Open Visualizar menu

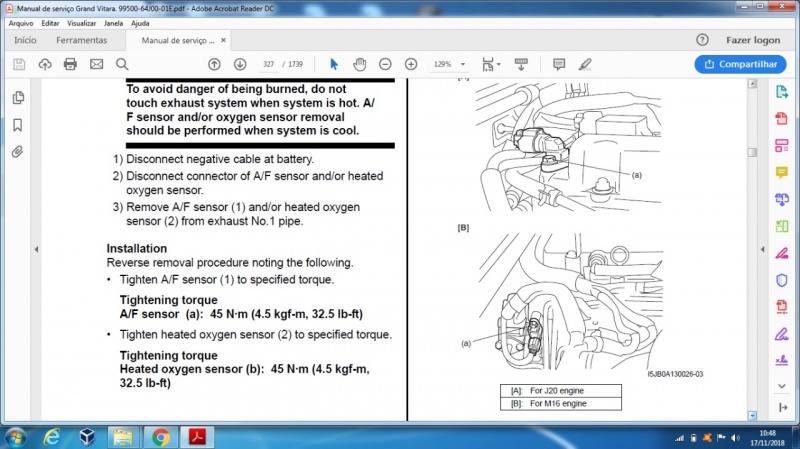82,23
